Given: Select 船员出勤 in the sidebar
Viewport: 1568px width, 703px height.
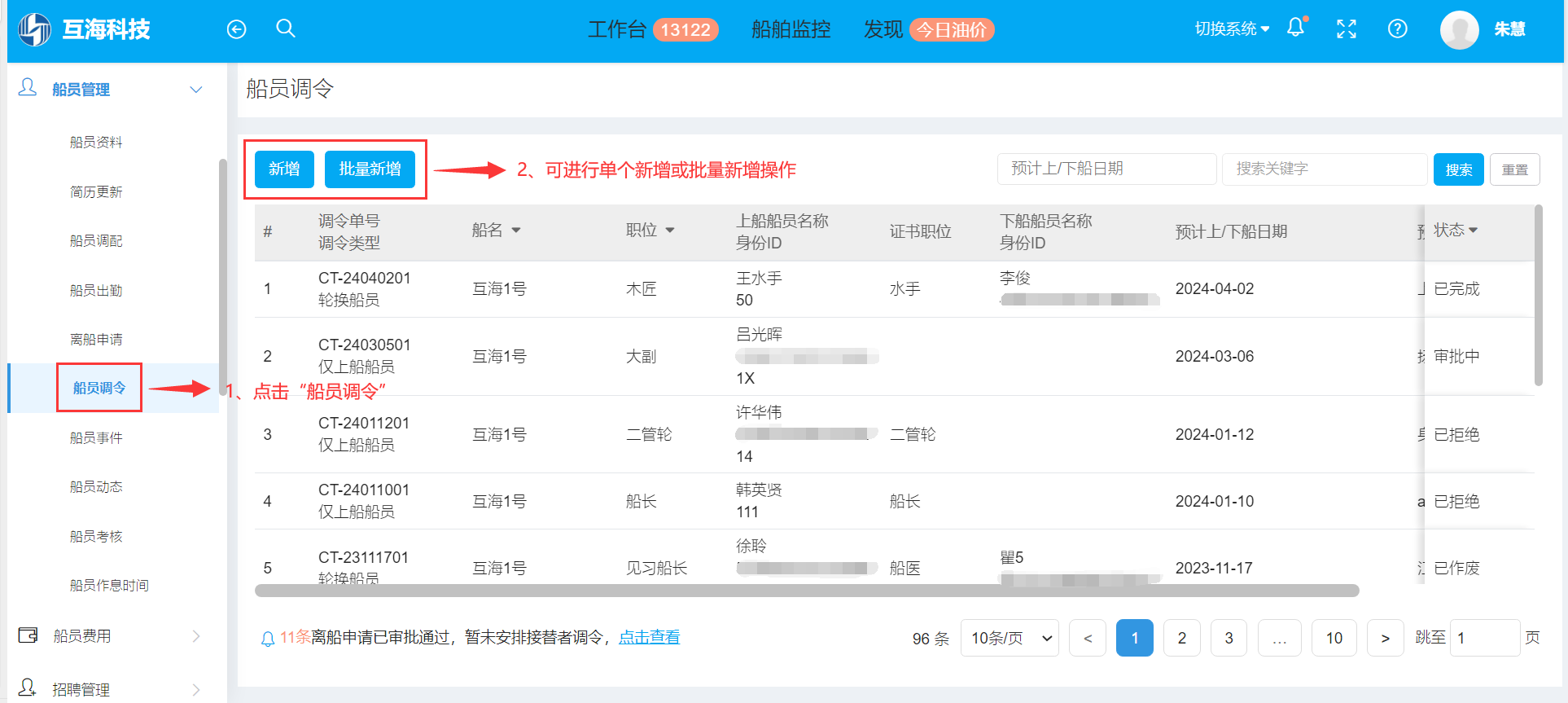Looking at the screenshot, I should [x=96, y=291].
